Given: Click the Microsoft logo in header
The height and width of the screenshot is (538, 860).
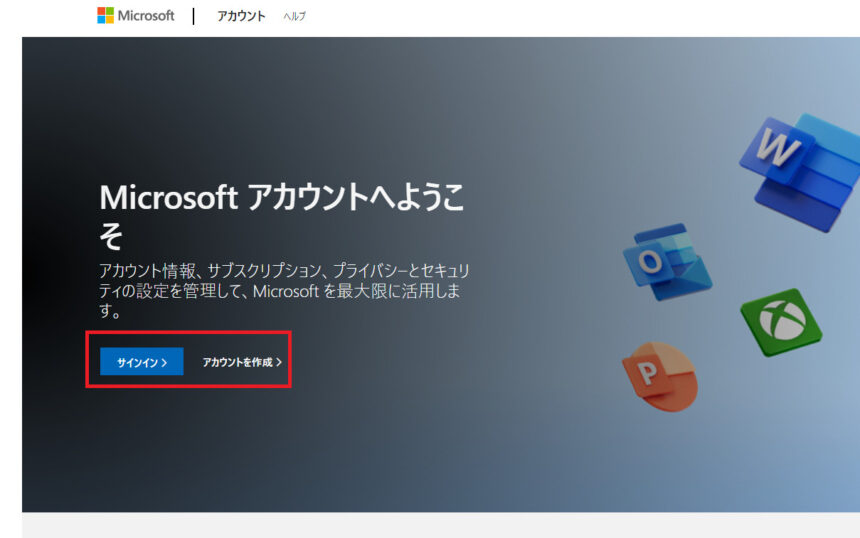Looking at the screenshot, I should pyautogui.click(x=135, y=15).
